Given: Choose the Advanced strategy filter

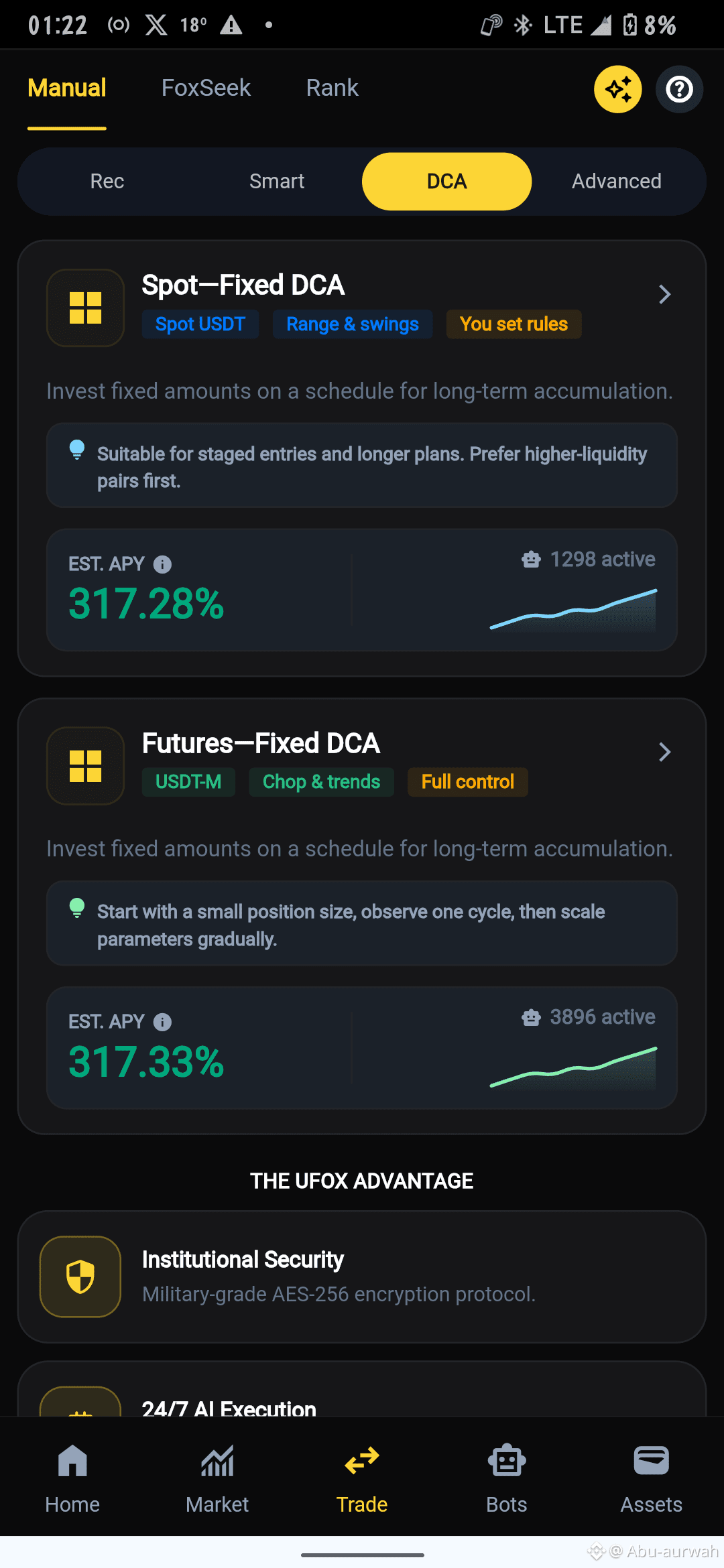Looking at the screenshot, I should [x=617, y=181].
